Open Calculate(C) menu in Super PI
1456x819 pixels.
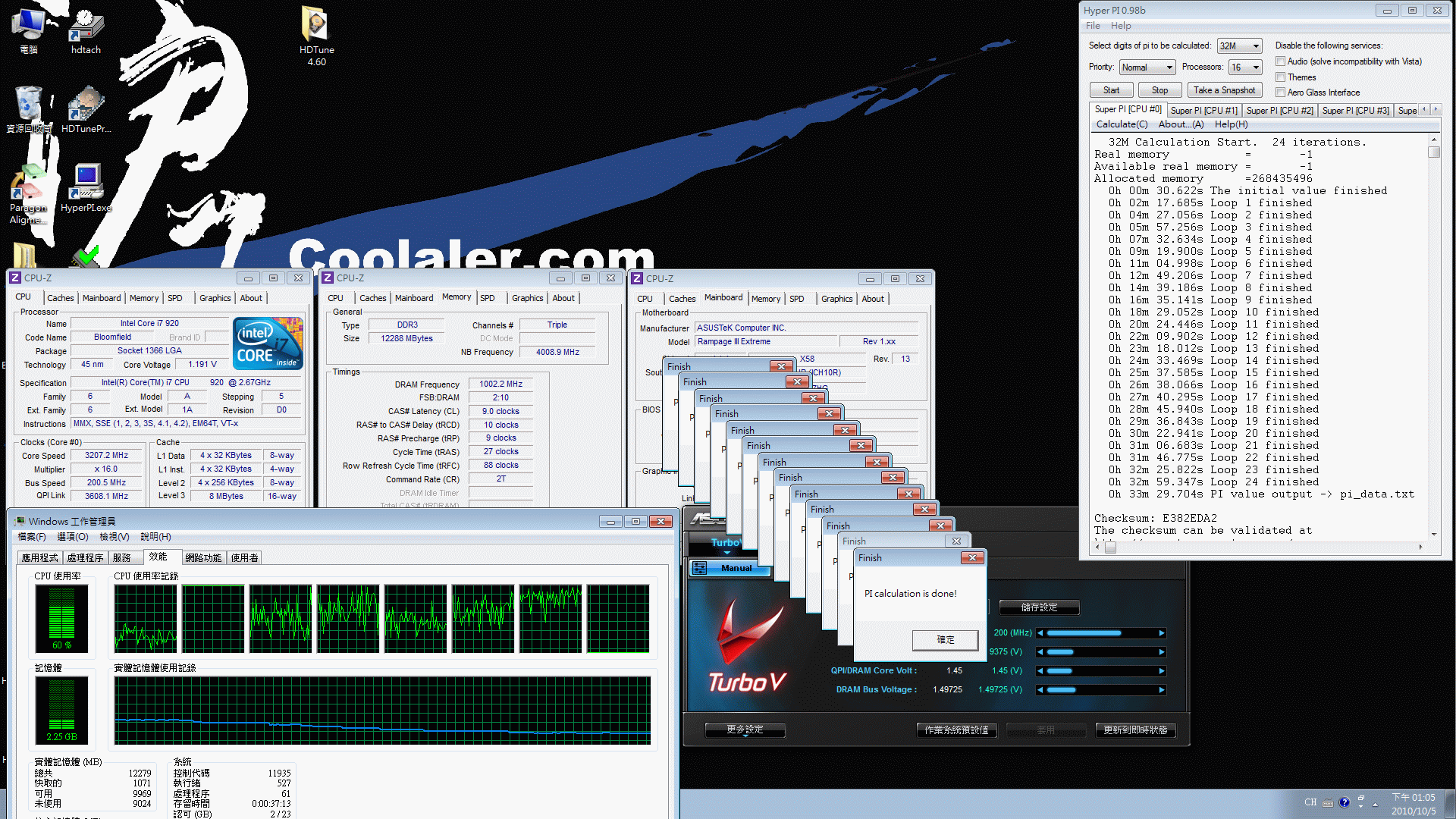[1122, 124]
